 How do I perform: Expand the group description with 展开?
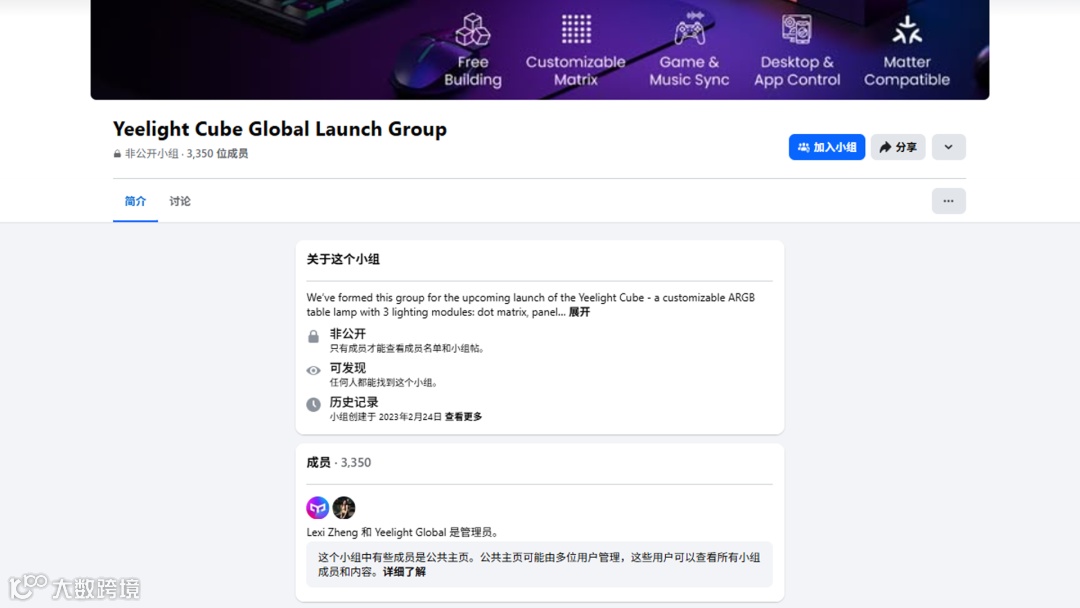tap(579, 312)
